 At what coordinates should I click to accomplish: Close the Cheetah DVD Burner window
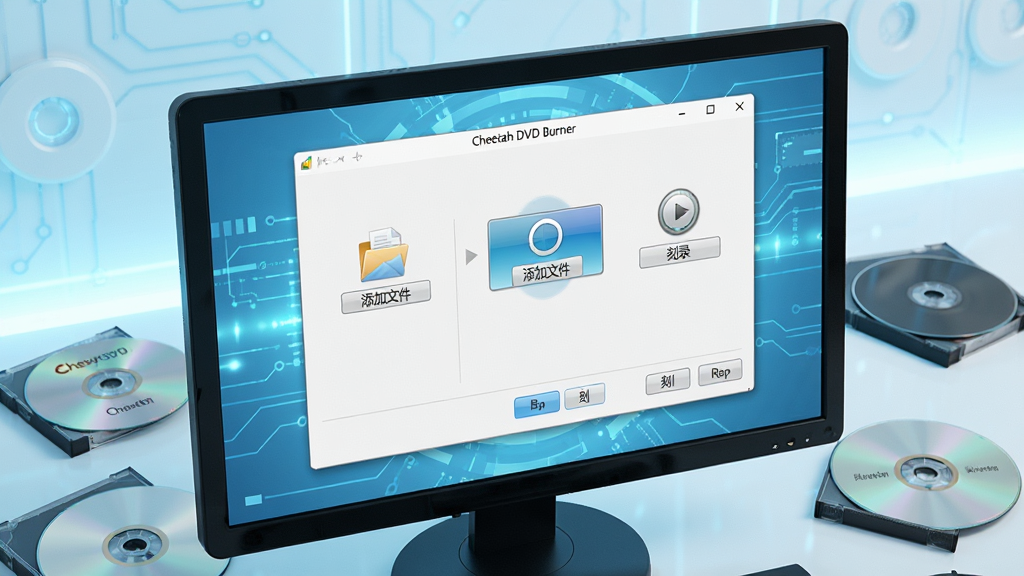pos(739,106)
